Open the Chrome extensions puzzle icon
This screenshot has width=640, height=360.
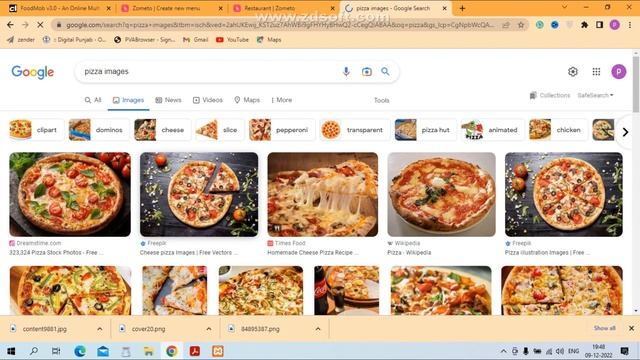click(584, 25)
